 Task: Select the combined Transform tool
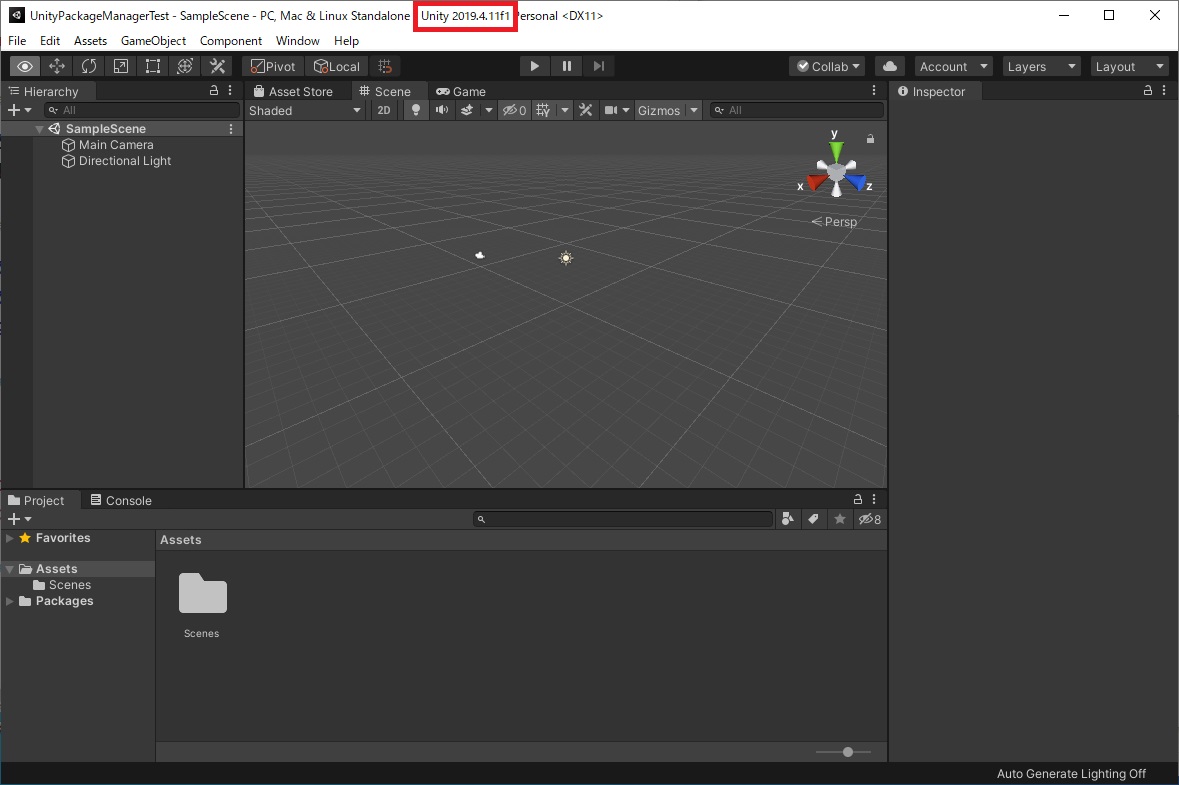pyautogui.click(x=185, y=66)
